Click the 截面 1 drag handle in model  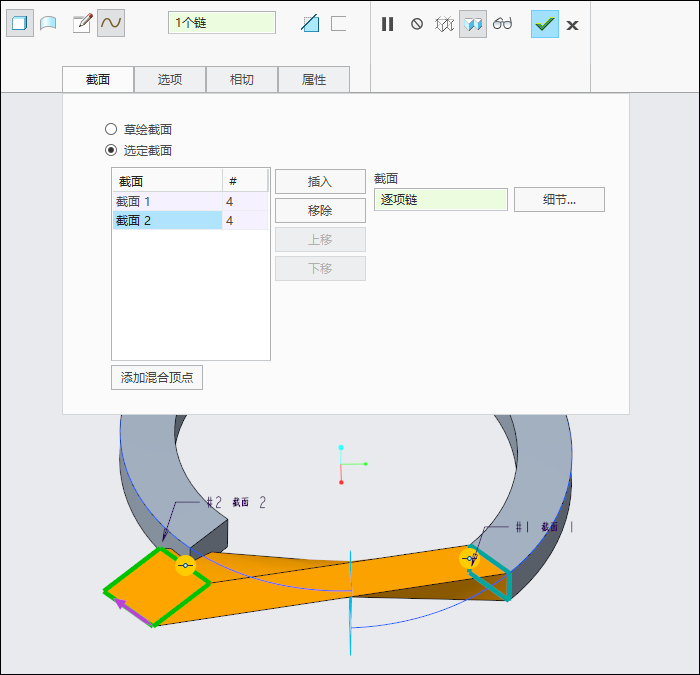tap(469, 558)
